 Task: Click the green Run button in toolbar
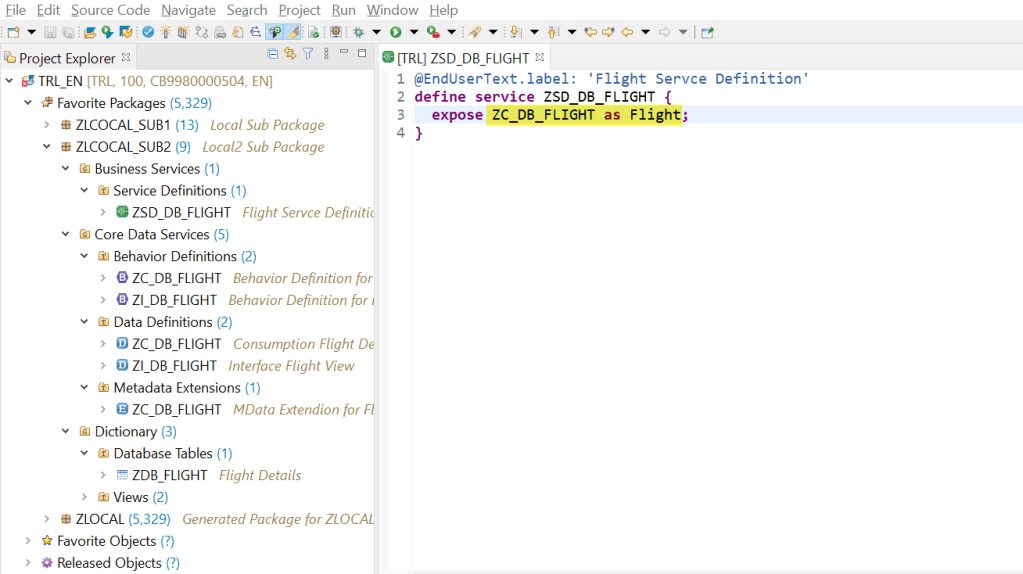pos(396,32)
